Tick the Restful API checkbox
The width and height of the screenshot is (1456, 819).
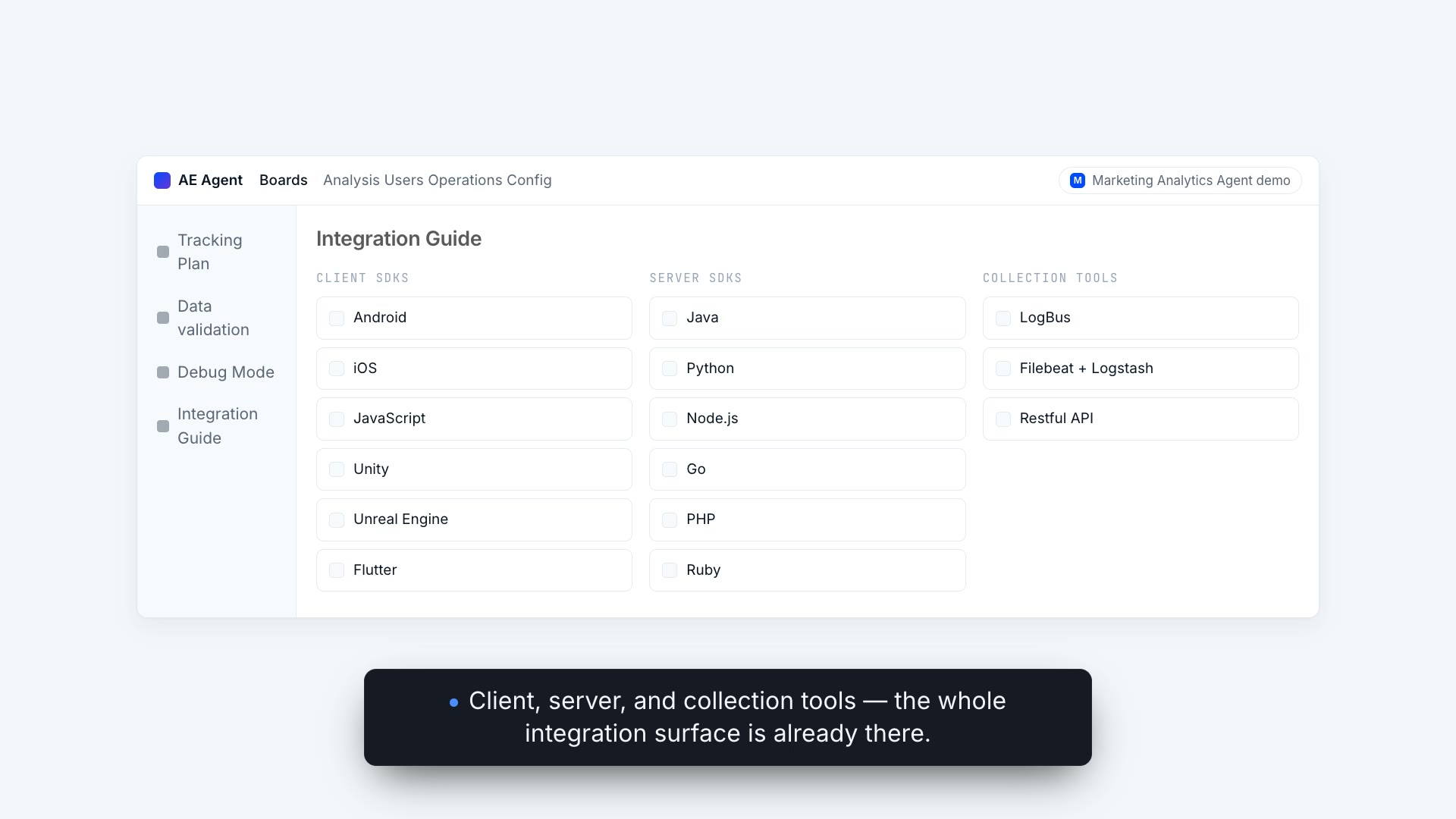tap(1003, 419)
